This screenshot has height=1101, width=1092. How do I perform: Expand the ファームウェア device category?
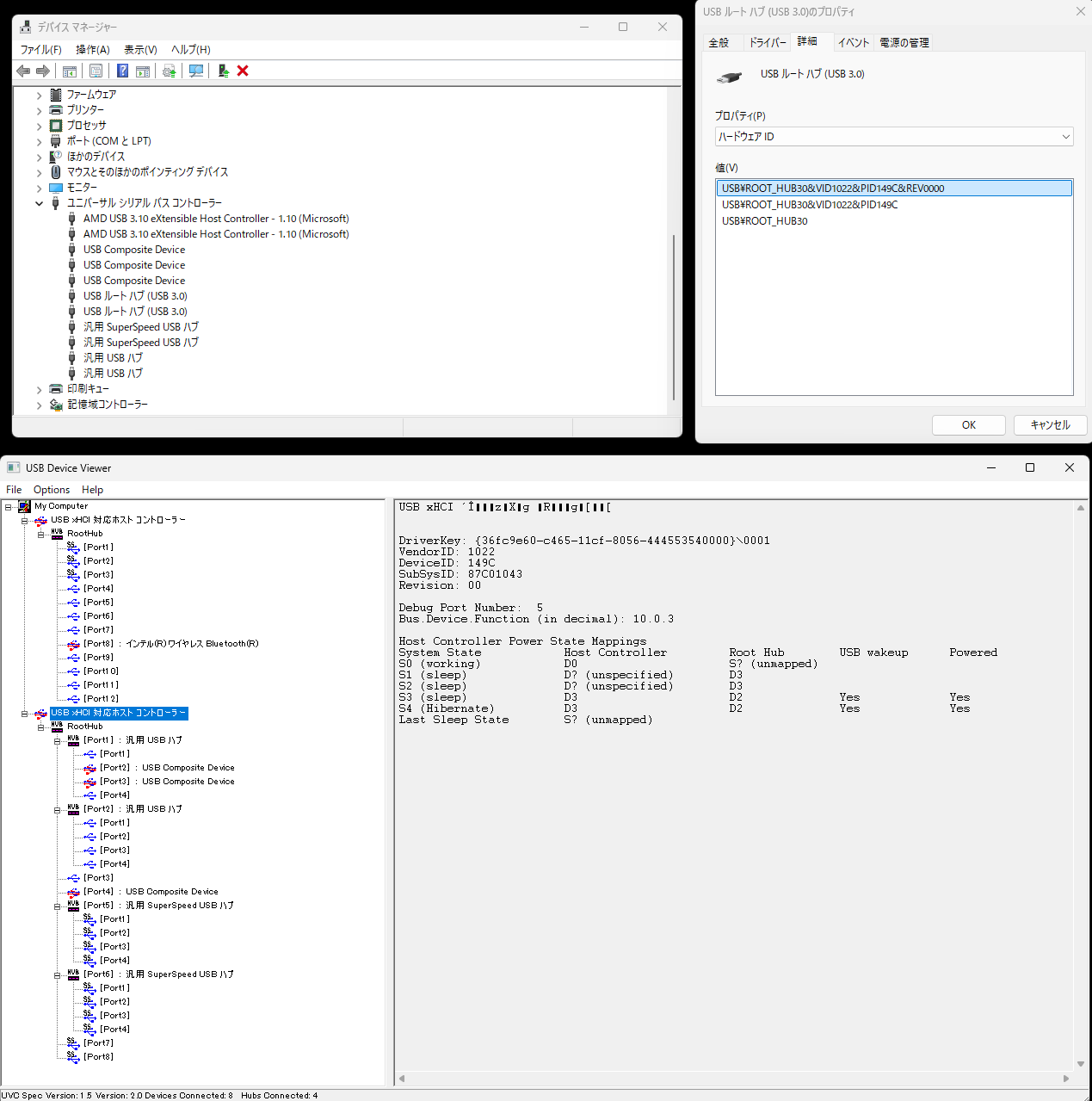click(39, 95)
